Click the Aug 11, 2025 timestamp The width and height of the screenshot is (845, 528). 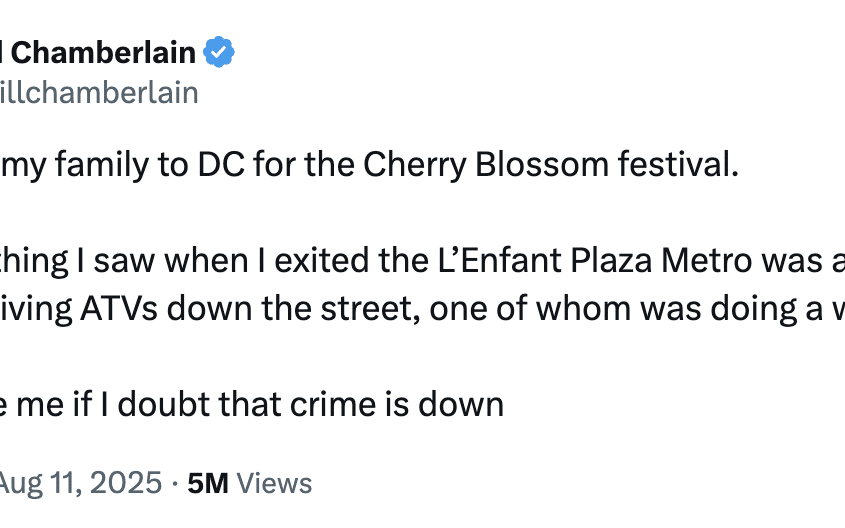(80, 482)
